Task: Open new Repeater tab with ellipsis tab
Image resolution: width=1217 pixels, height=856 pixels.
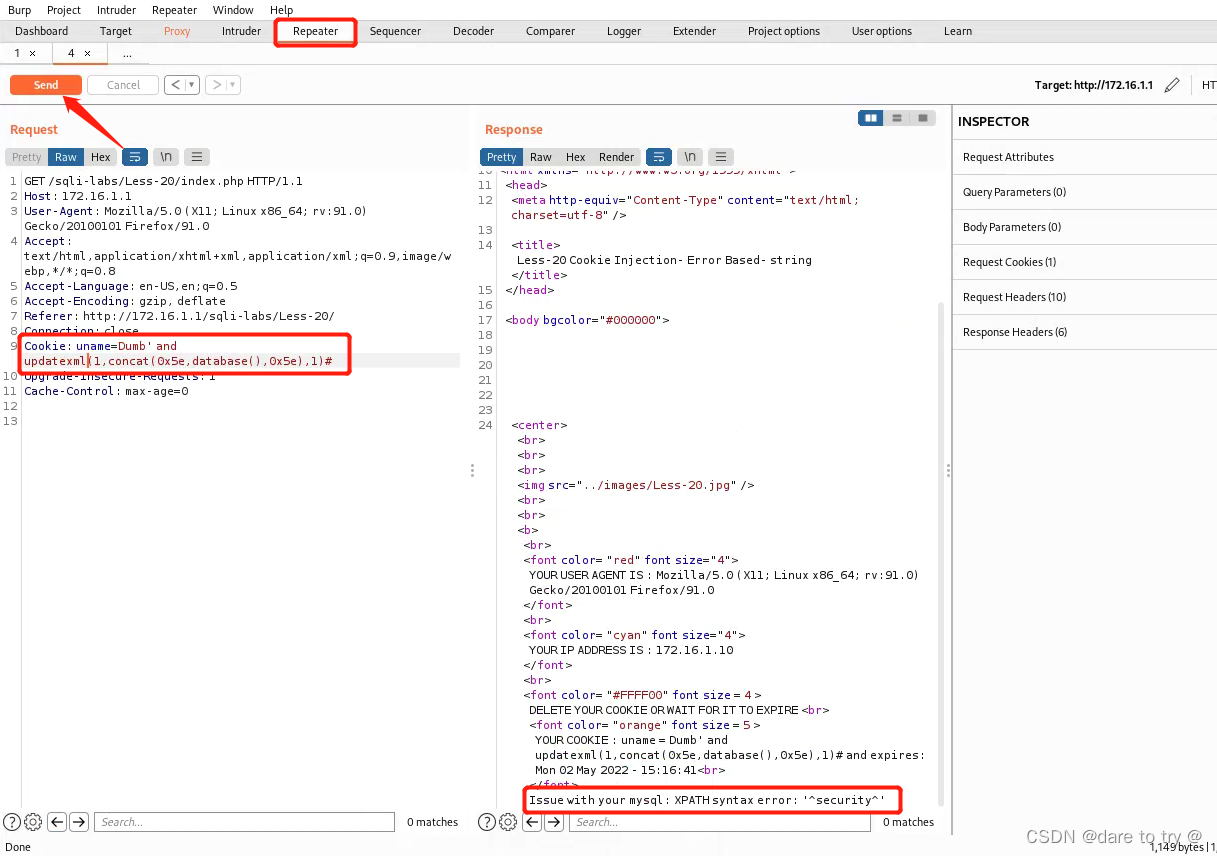Action: pos(127,53)
